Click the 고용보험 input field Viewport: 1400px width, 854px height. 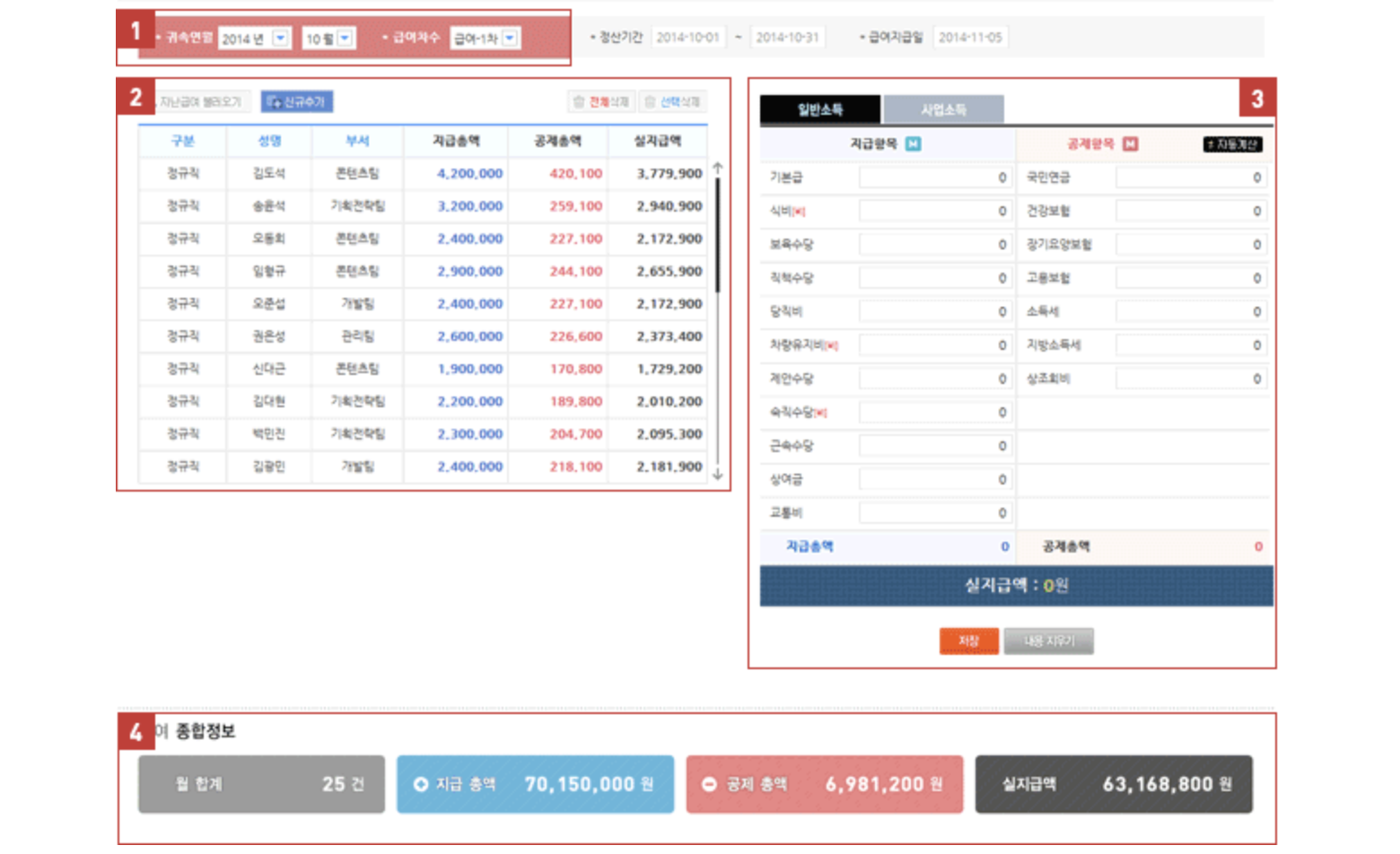tap(1191, 278)
